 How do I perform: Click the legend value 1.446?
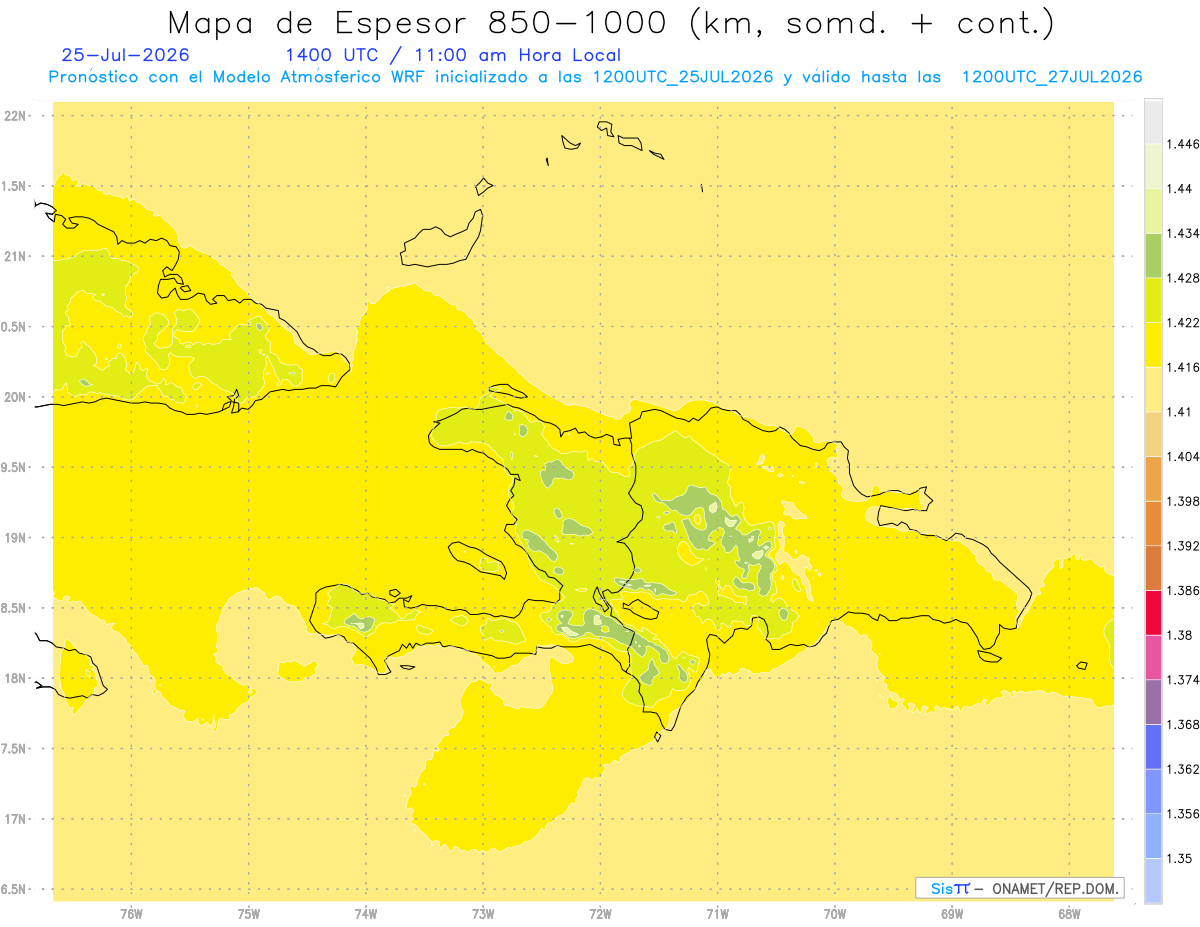[1183, 144]
